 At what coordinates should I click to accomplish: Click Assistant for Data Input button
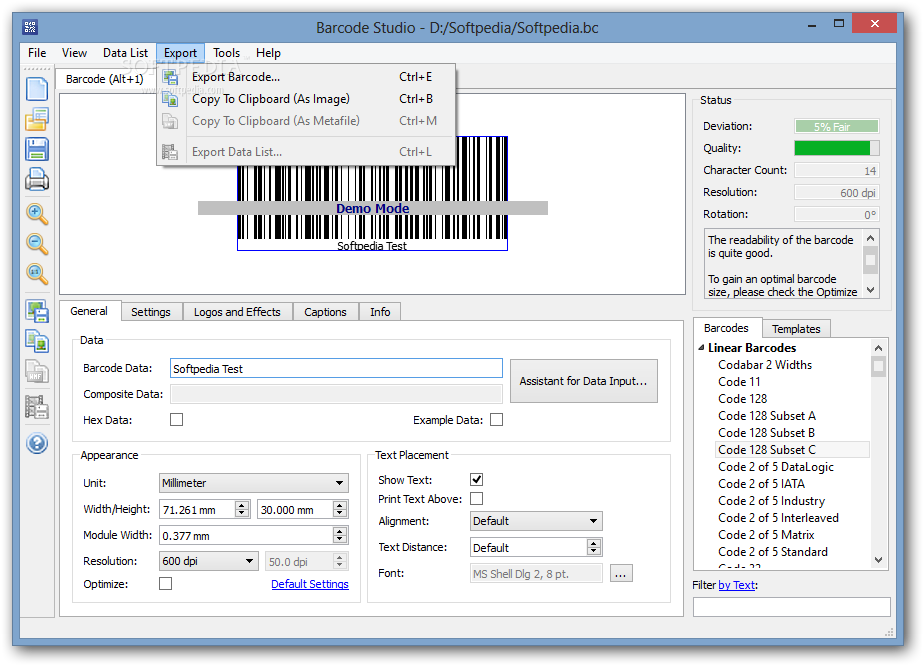click(583, 381)
